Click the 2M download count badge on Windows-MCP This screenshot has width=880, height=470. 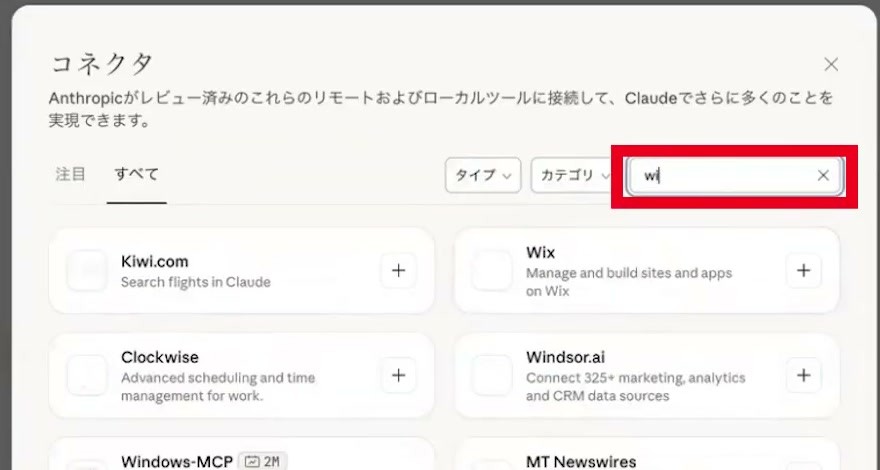tap(263, 462)
